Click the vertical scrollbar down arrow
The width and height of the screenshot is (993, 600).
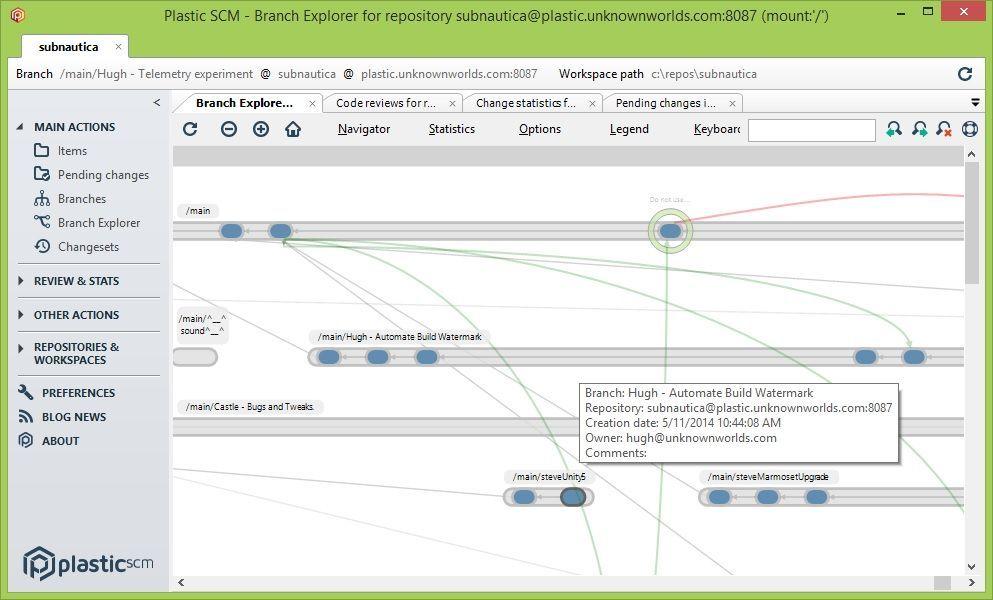971,566
